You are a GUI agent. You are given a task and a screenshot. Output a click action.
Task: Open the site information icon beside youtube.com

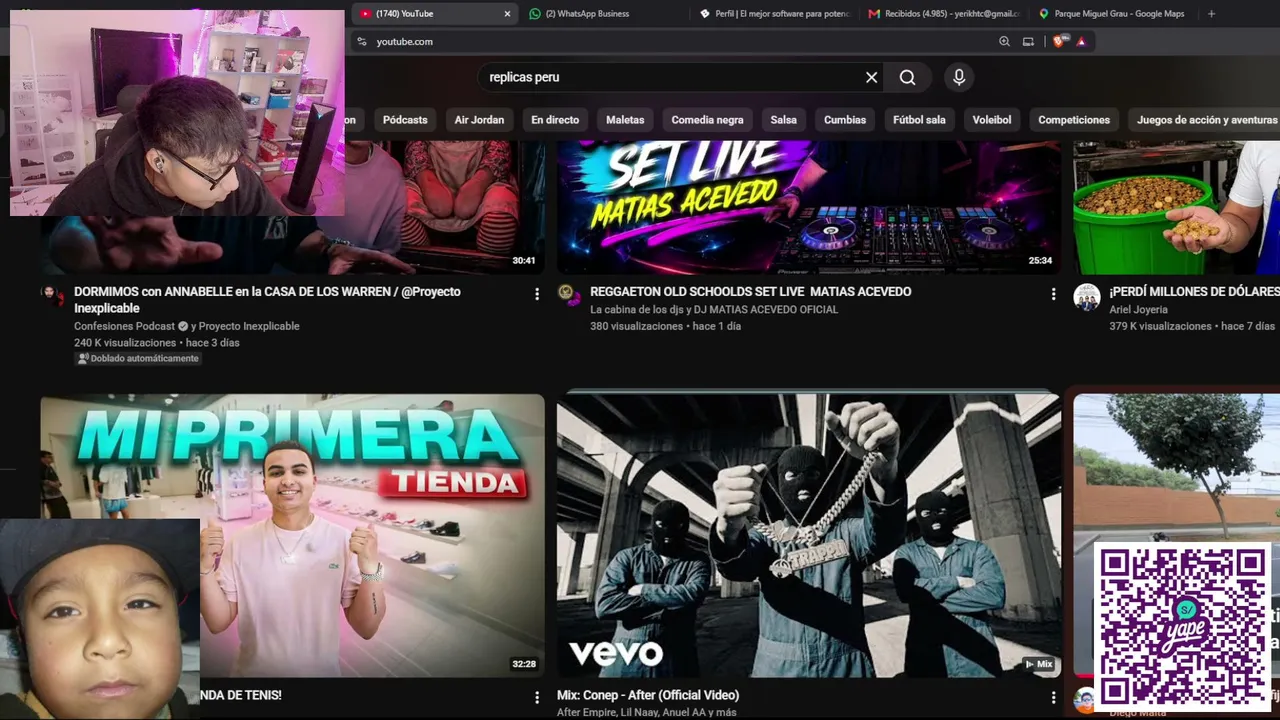point(362,41)
